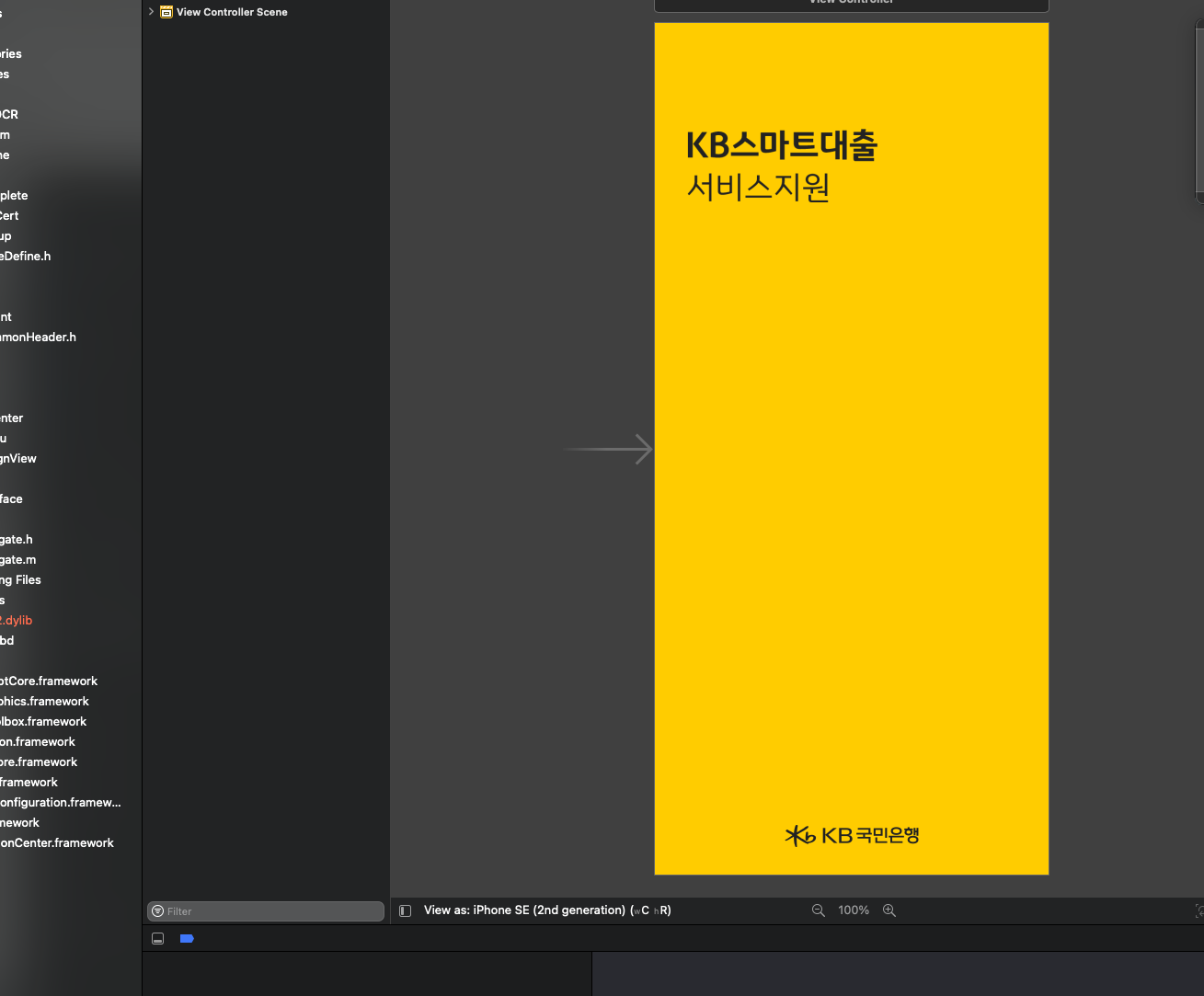The image size is (1204, 996).
Task: Zoom out the storyboard canvas
Action: [818, 910]
